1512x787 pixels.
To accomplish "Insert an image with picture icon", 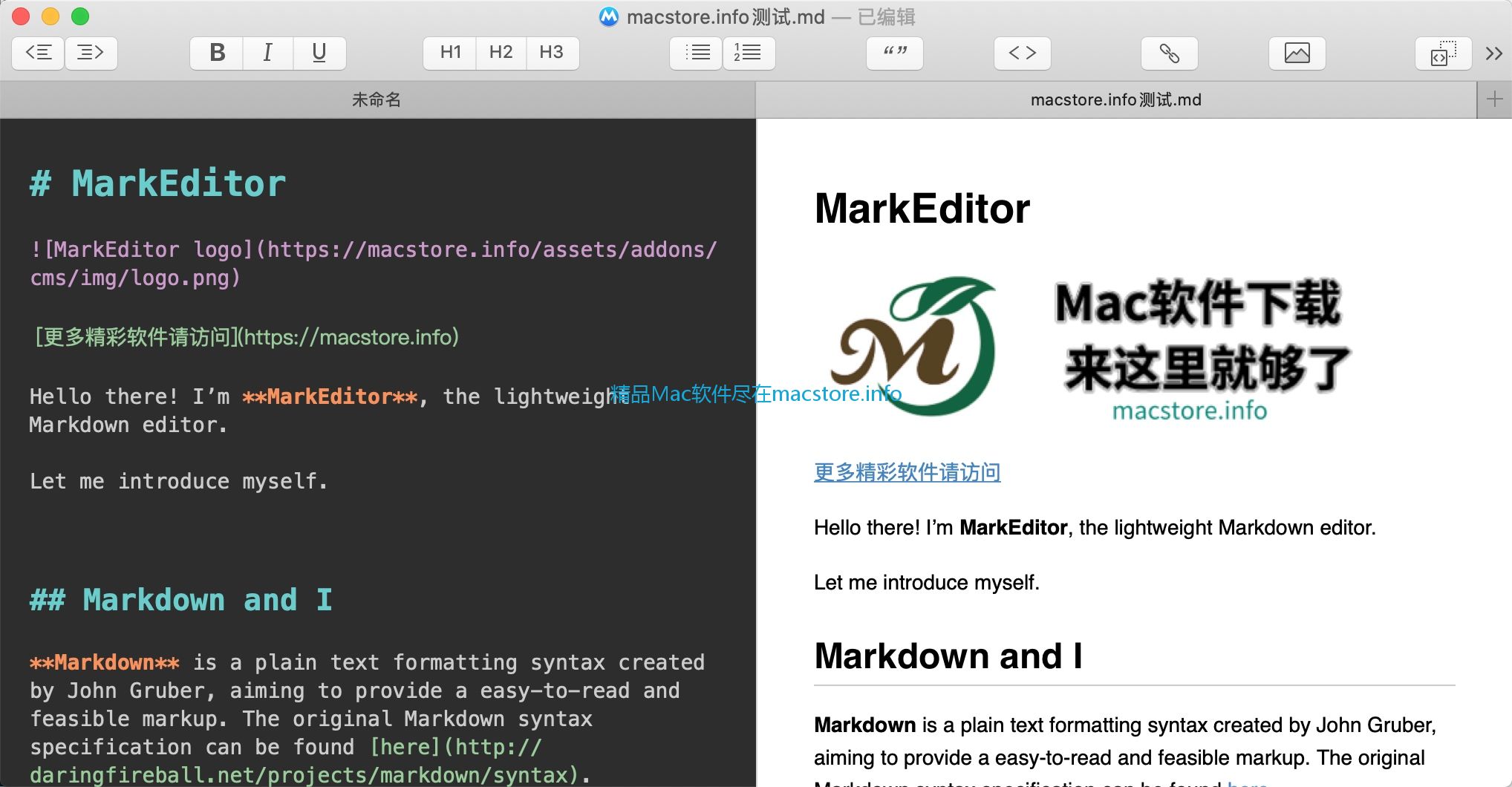I will [x=1297, y=53].
